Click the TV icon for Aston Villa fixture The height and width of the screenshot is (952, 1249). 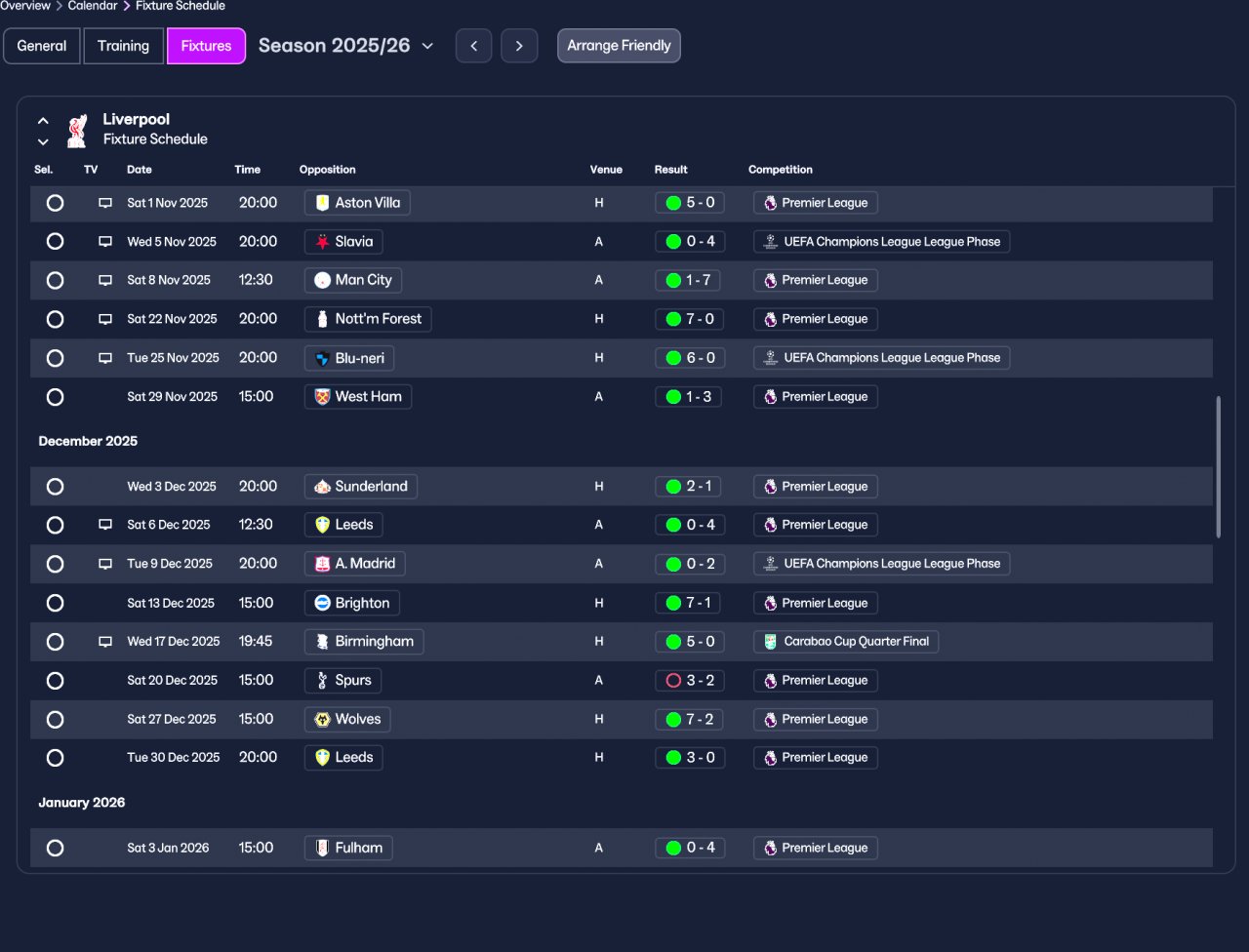tap(105, 203)
